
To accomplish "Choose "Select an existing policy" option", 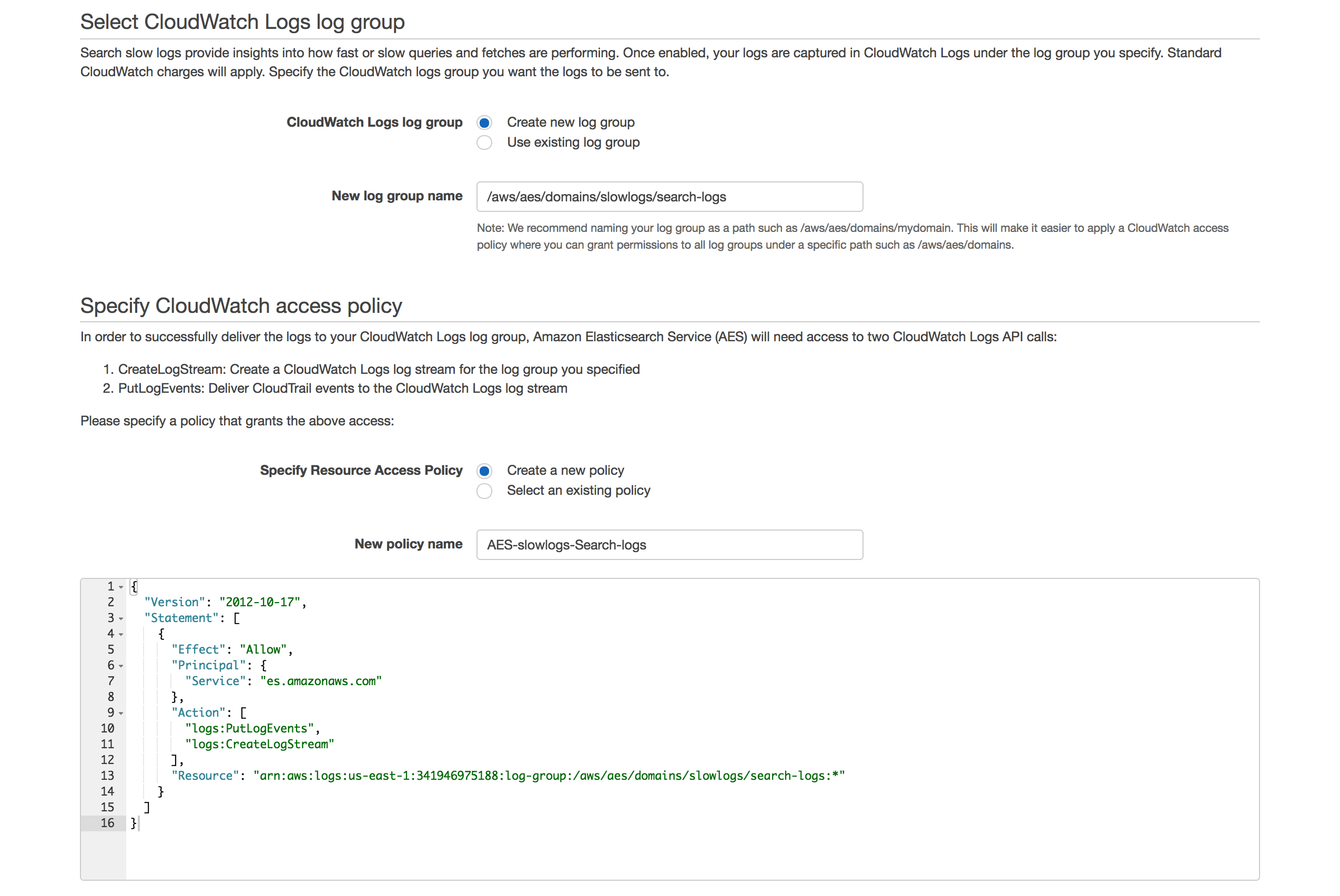I will click(x=484, y=491).
